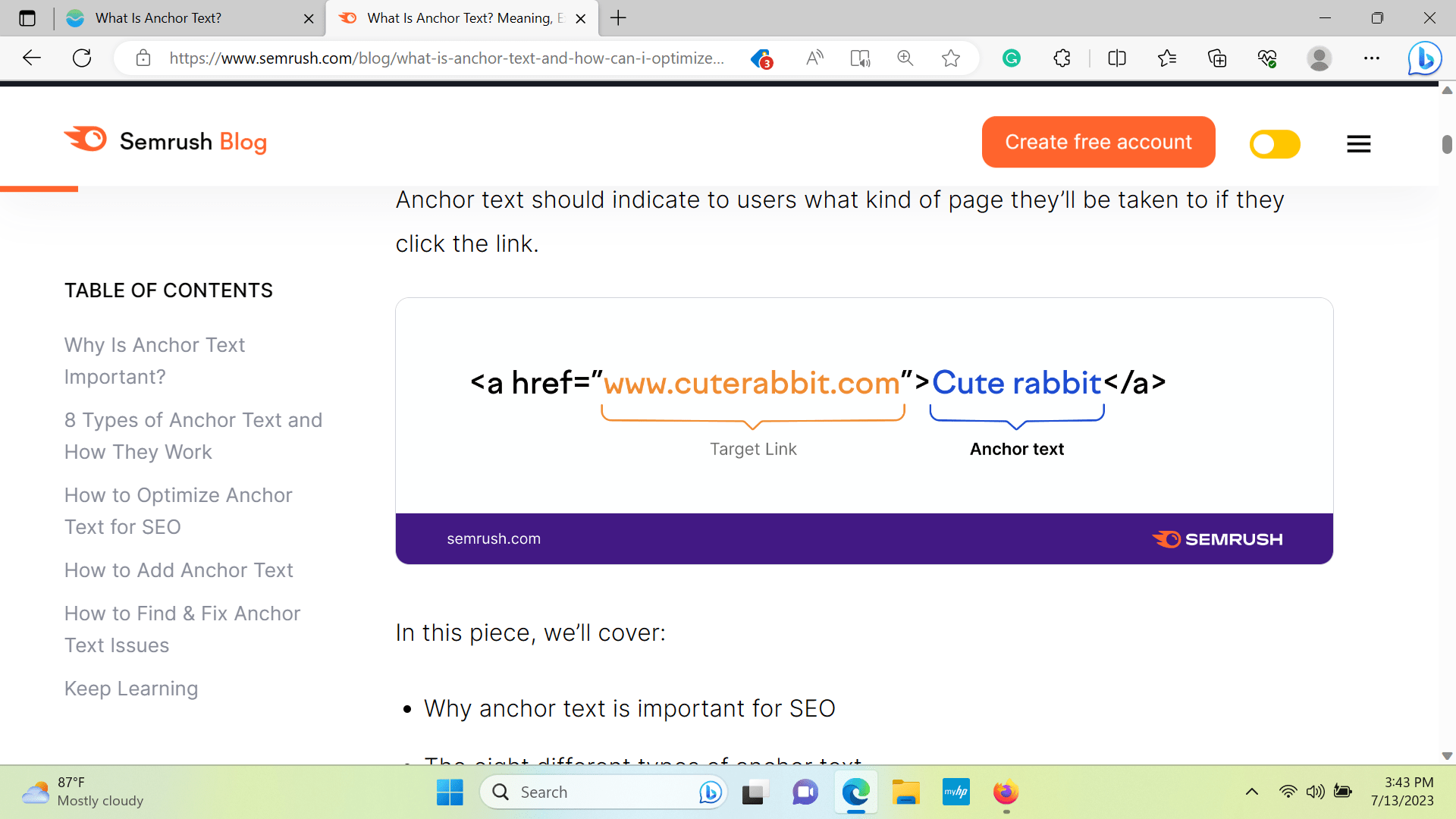Click the Semrush logo icon
Image resolution: width=1456 pixels, height=819 pixels.
click(x=85, y=142)
